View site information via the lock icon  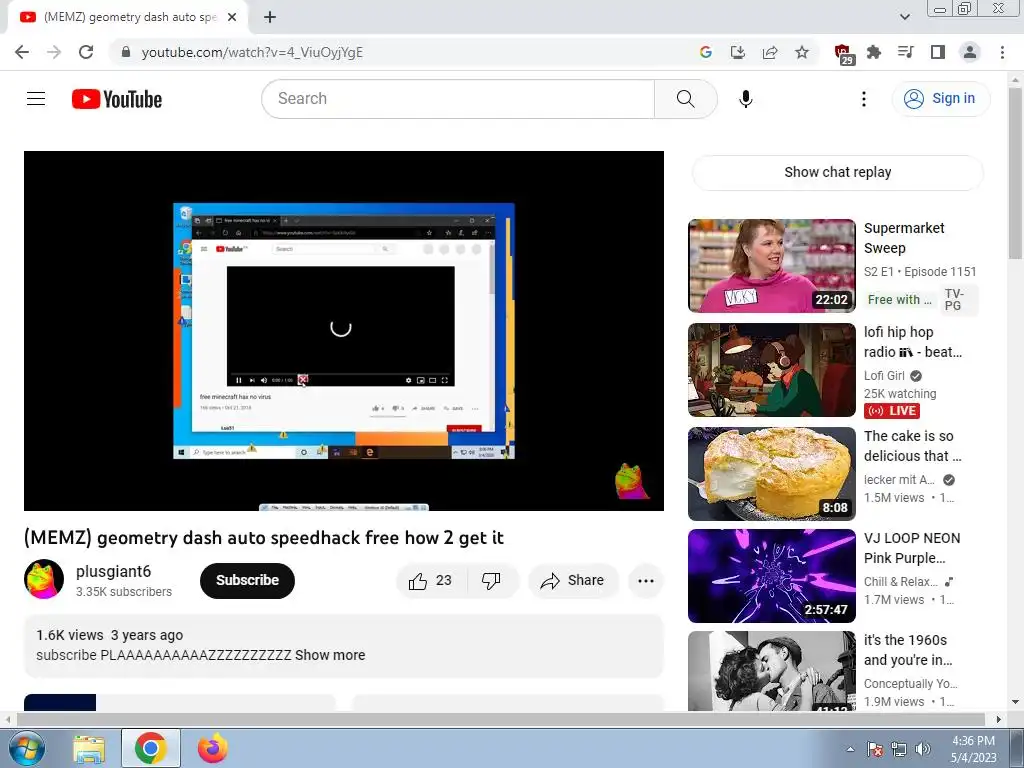pos(126,52)
